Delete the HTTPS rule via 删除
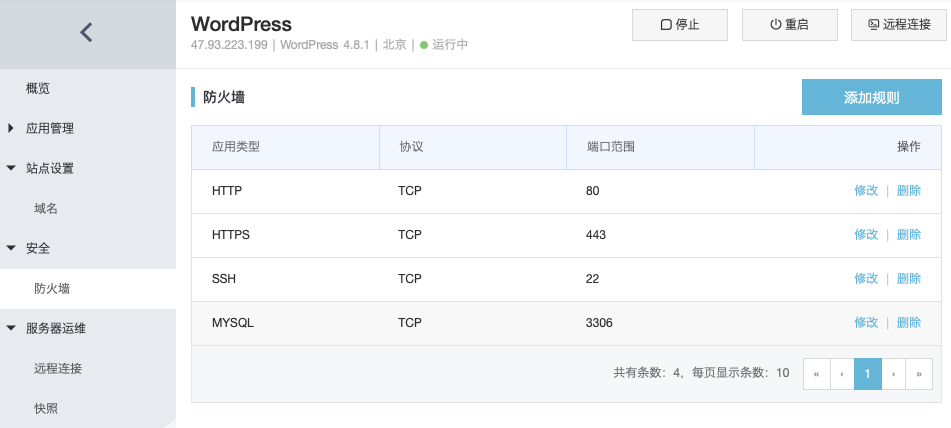 (909, 235)
